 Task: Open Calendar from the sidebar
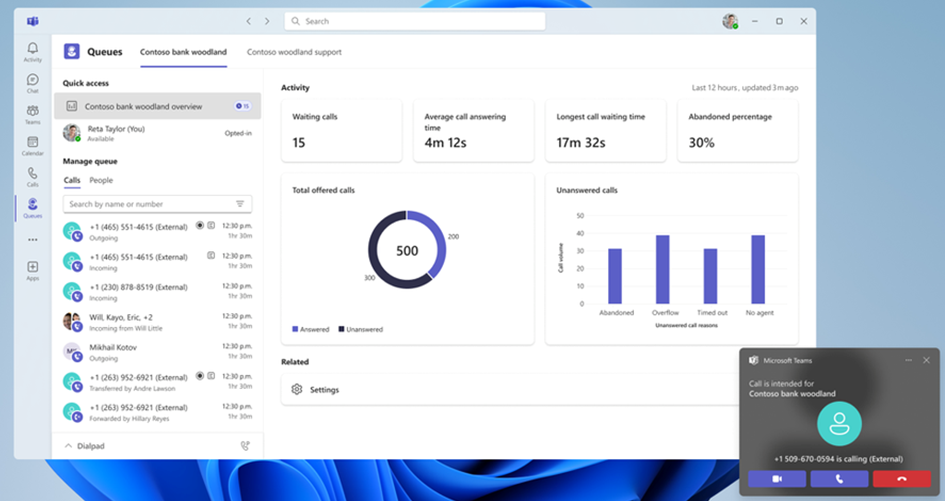point(33,145)
